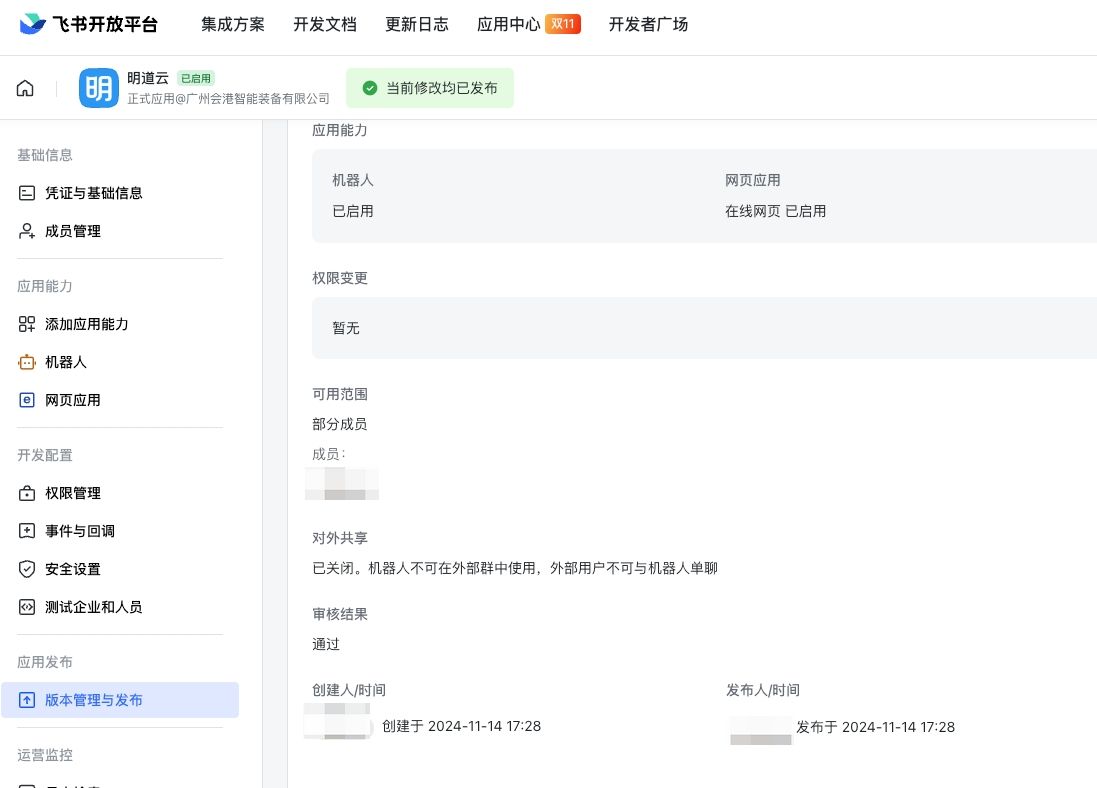
Task: Select 版本管理与发布 sidebar item
Action: (x=94, y=700)
